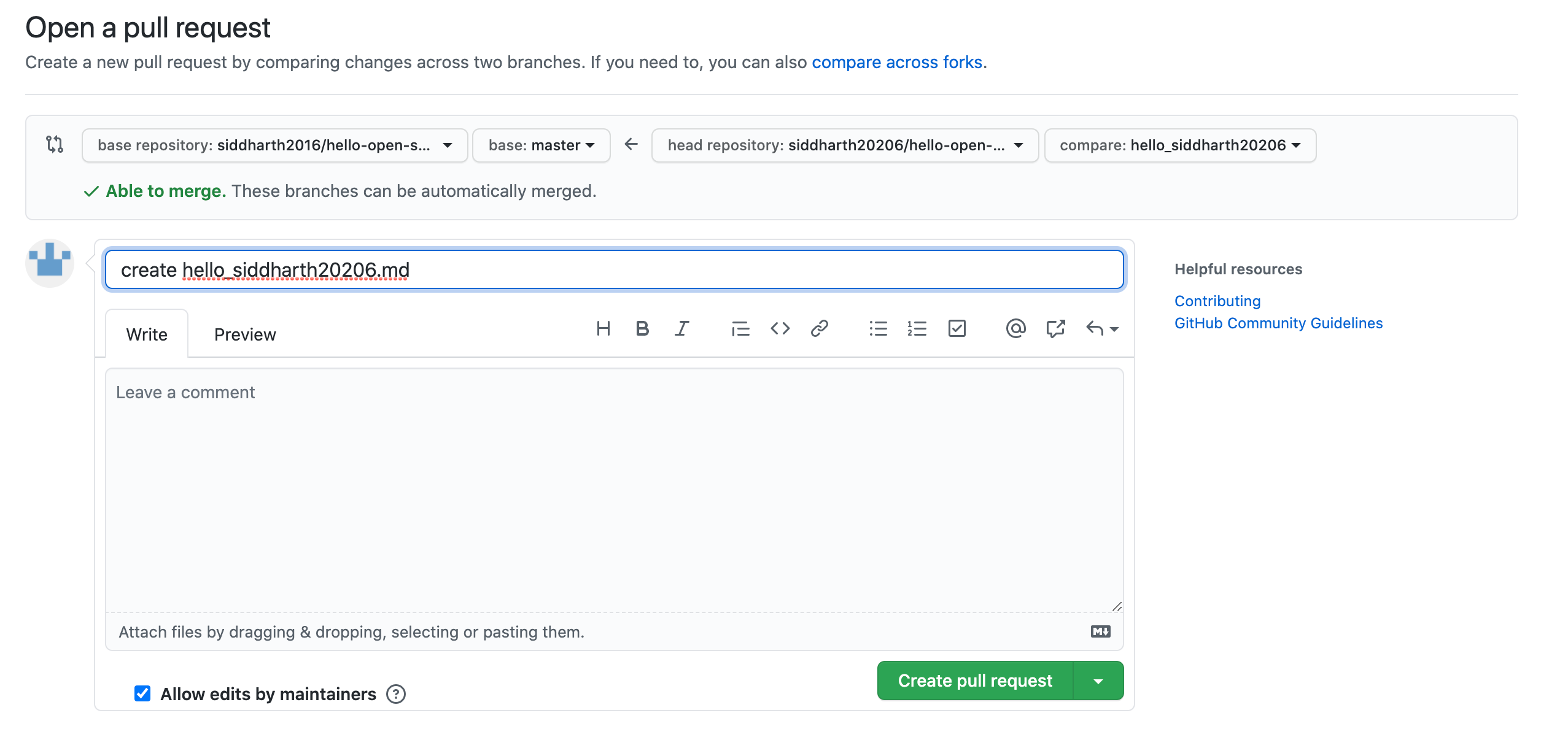This screenshot has height=729, width=1568.
Task: Add a task list icon
Action: tap(957, 329)
